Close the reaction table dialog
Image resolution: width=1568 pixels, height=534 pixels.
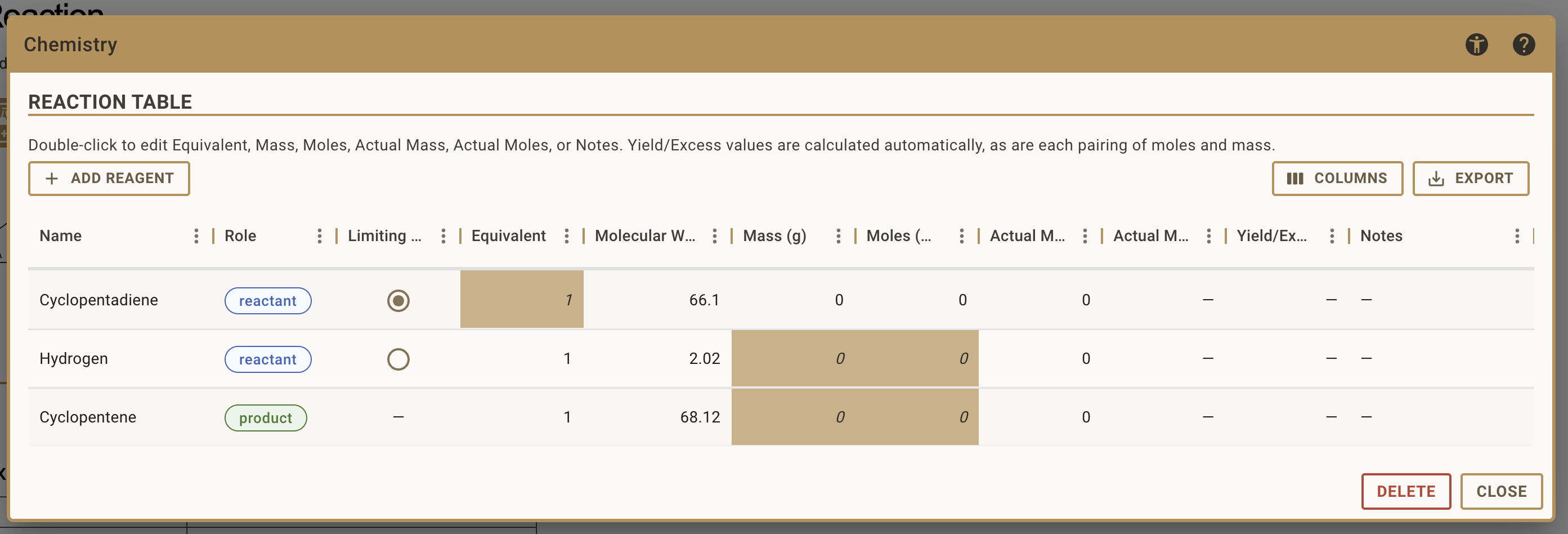[1500, 491]
